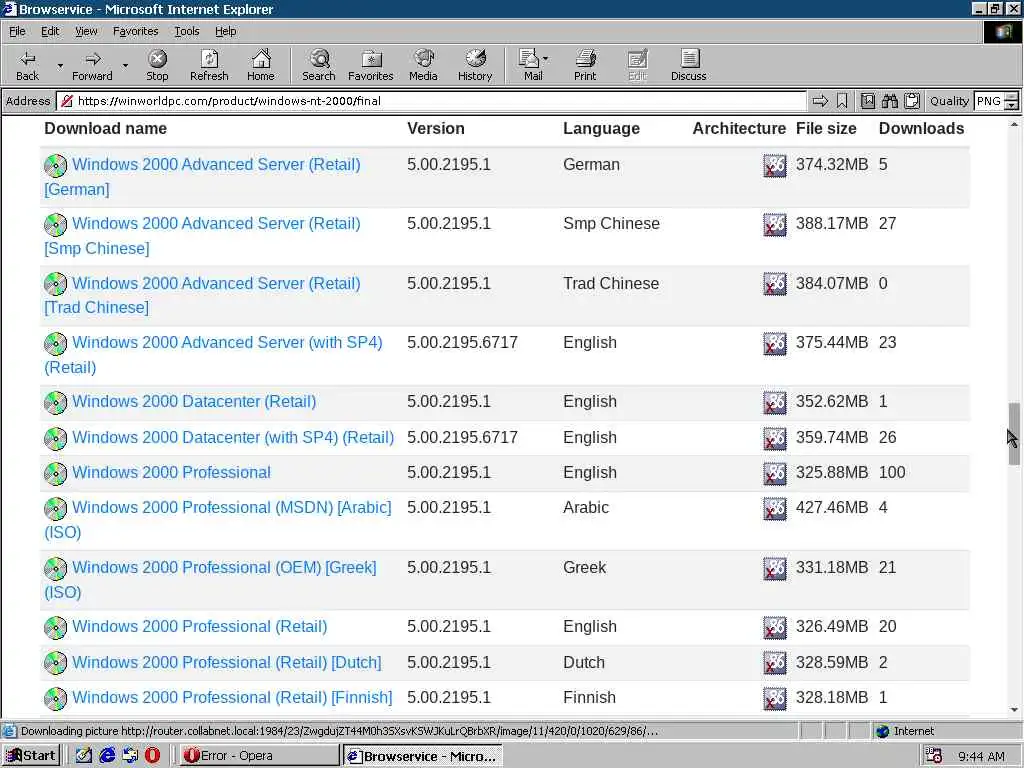The image size is (1024, 768).
Task: Click the bookmarks book icon
Action: point(867,101)
